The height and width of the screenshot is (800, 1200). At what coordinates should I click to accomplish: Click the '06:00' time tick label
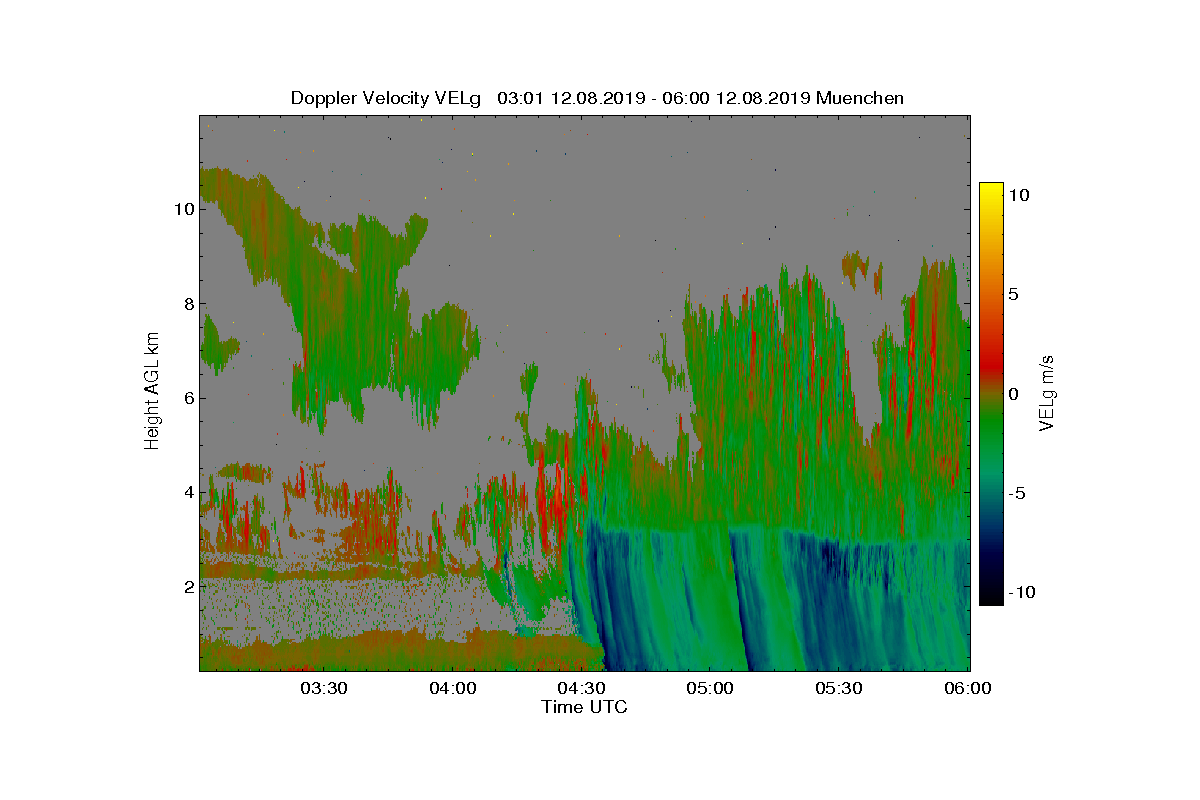(x=968, y=688)
